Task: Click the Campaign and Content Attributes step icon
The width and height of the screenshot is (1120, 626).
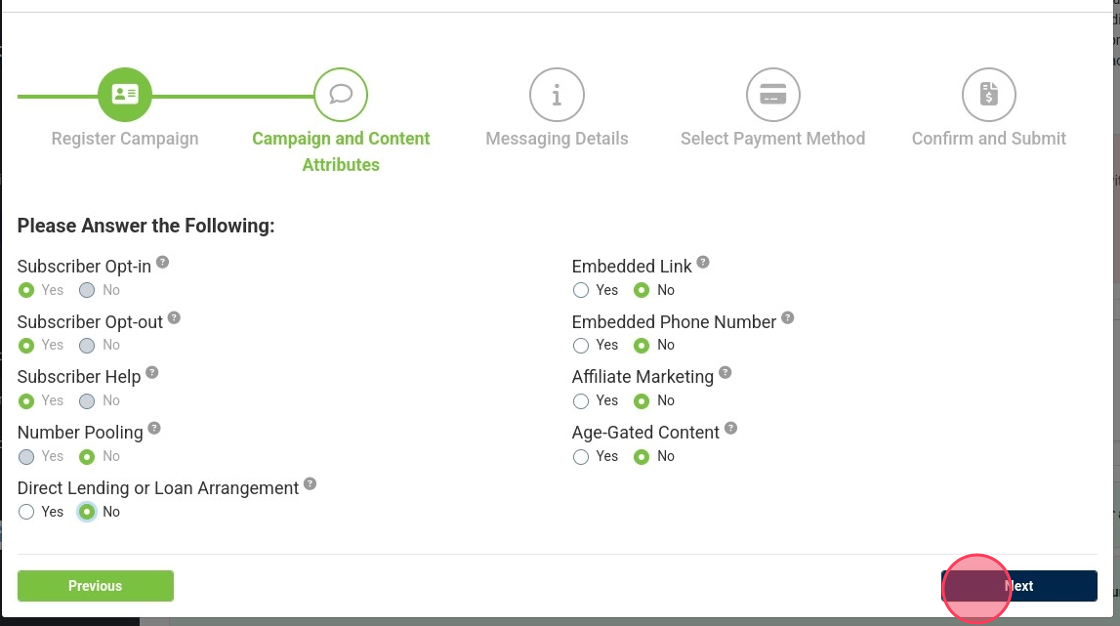Action: 341,95
